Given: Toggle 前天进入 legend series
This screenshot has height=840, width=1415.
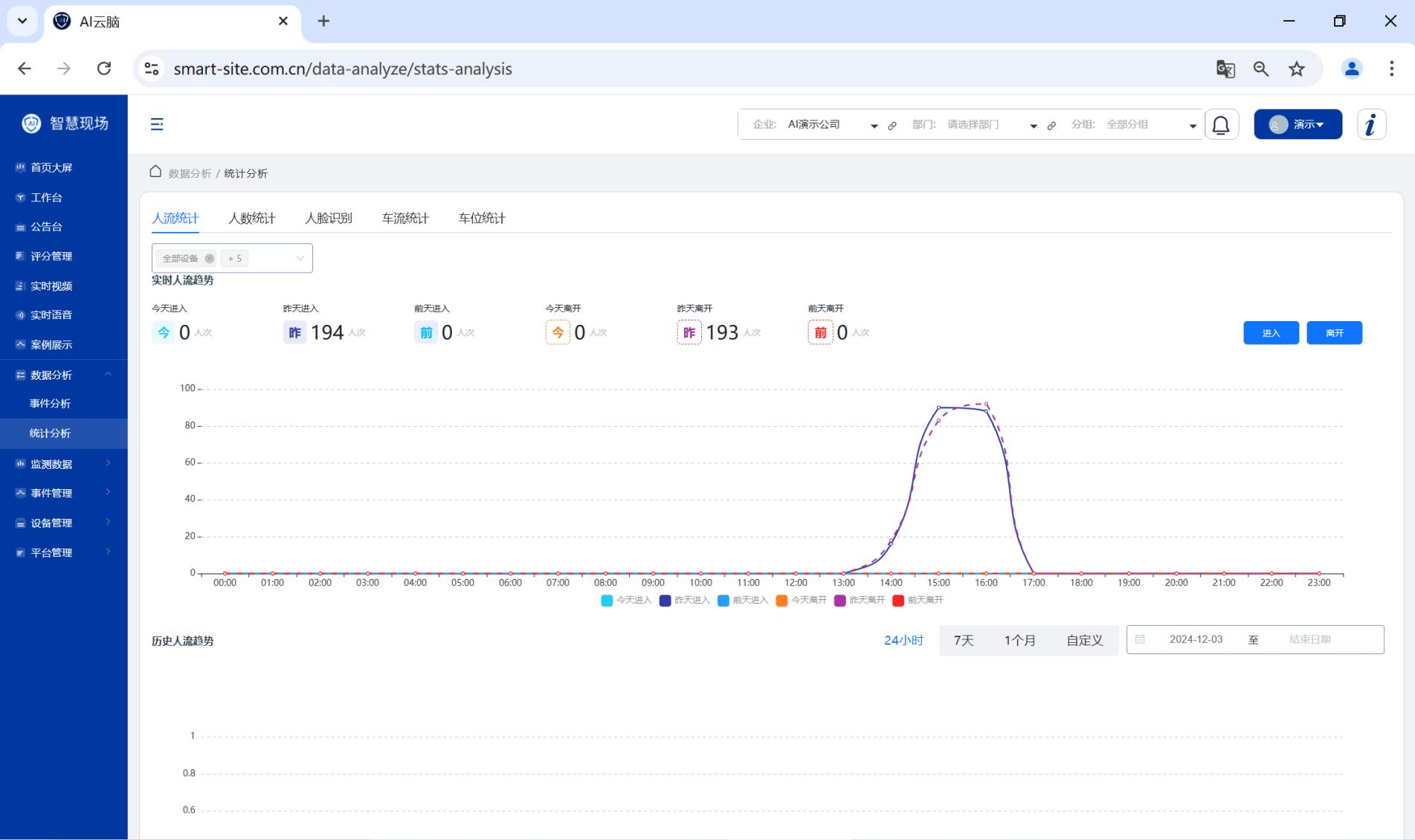Looking at the screenshot, I should point(743,601).
